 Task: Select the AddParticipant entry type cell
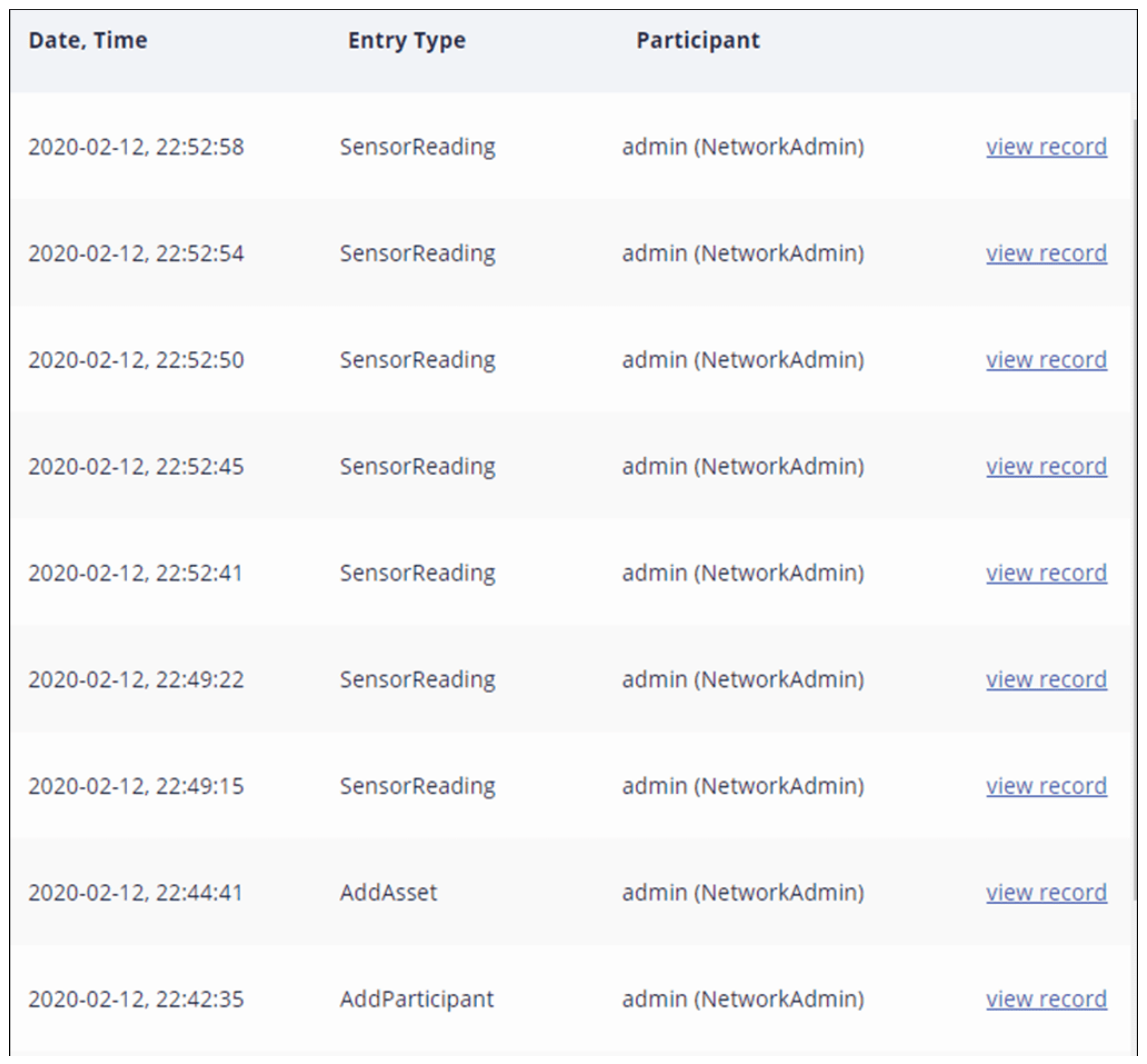pos(416,999)
